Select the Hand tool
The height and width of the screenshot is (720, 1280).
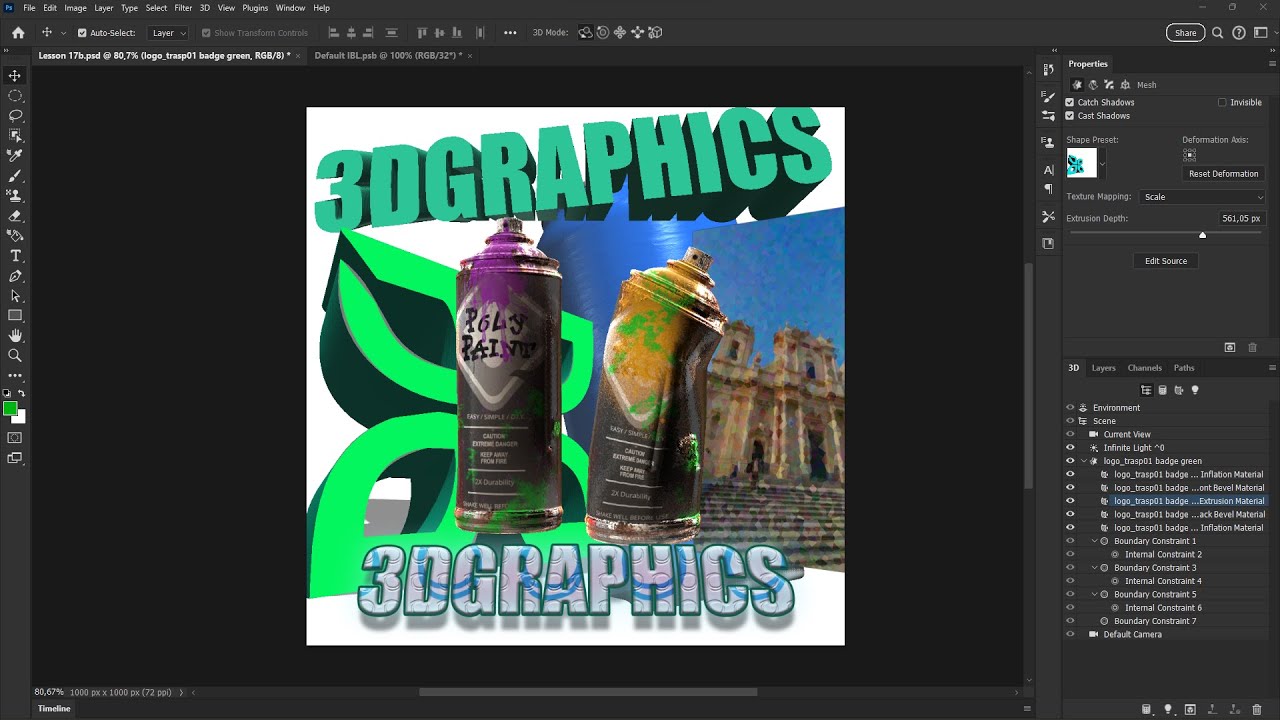tap(15, 336)
